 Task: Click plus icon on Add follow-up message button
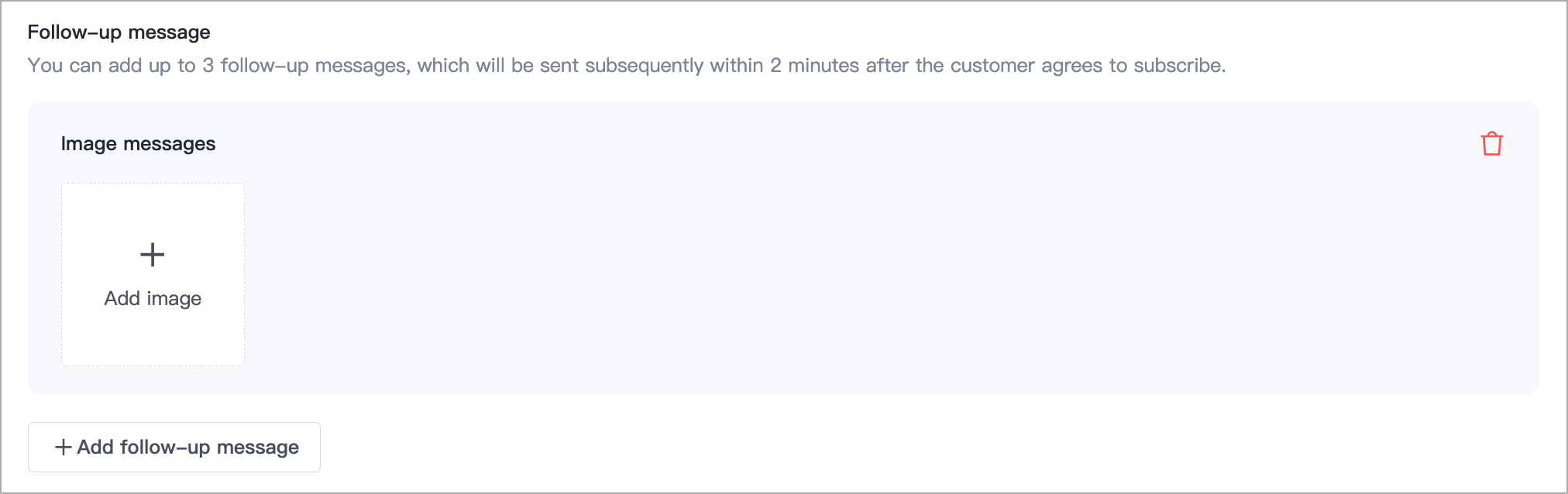pos(64,448)
